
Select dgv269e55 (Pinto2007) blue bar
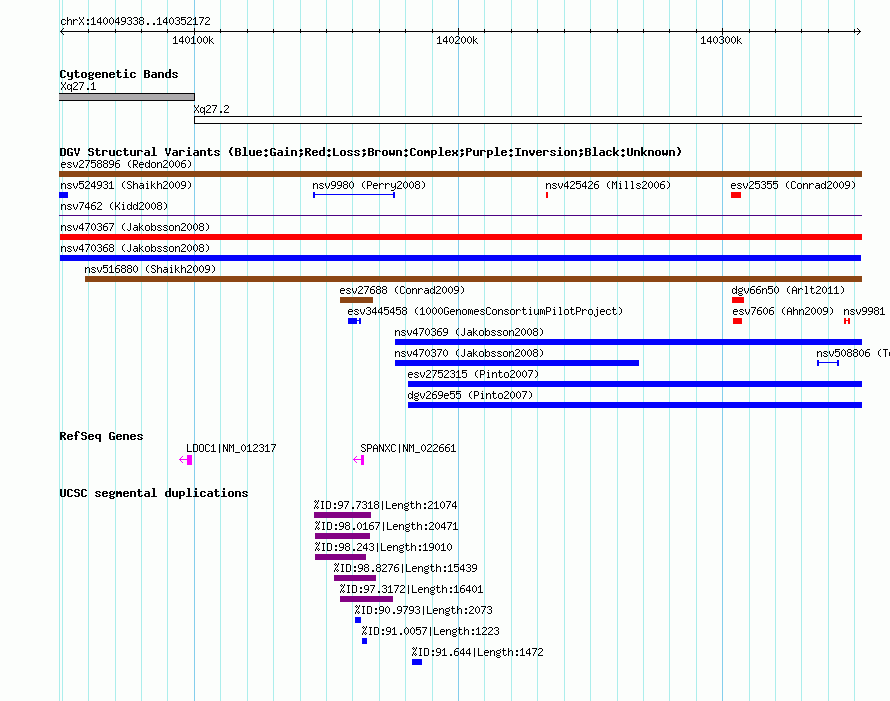coord(635,405)
